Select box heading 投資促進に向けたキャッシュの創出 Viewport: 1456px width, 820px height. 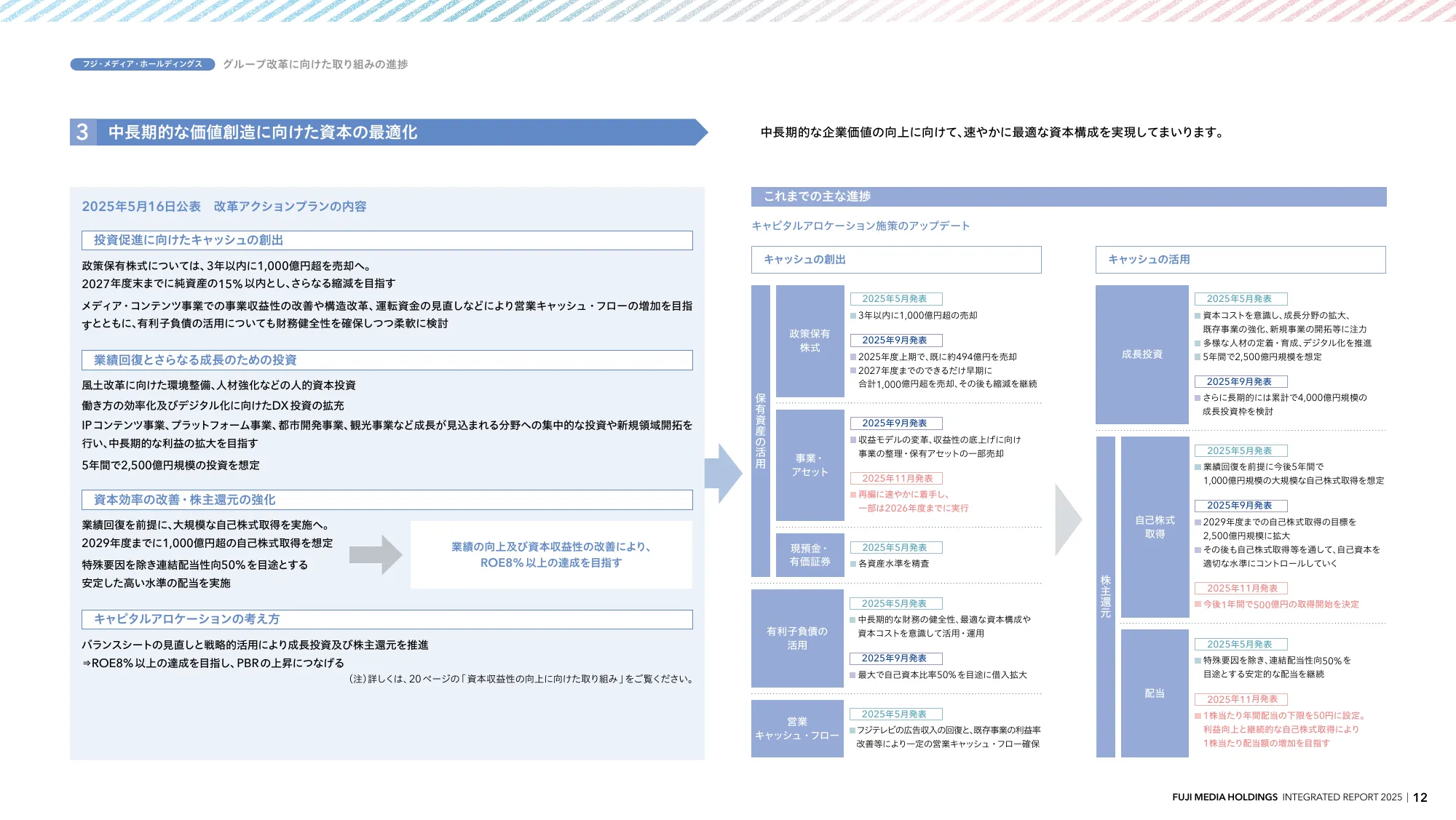click(387, 240)
